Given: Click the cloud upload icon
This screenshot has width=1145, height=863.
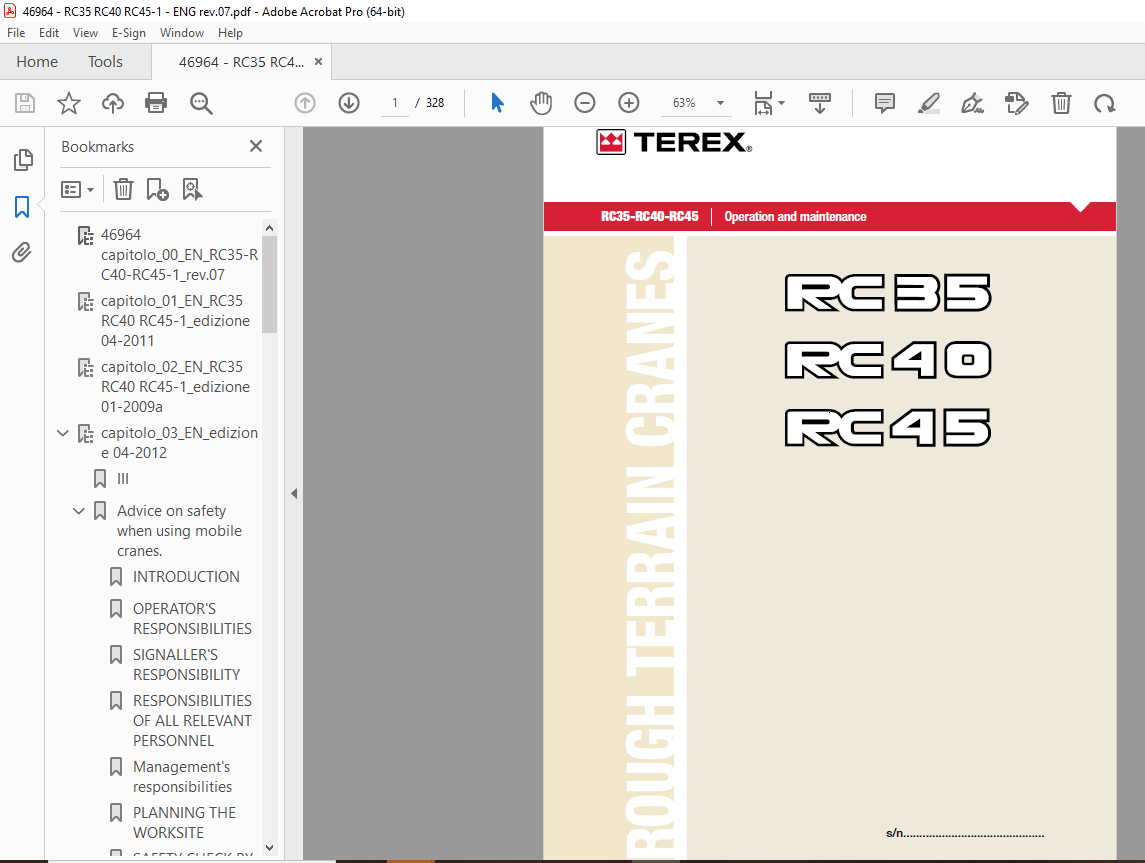Looking at the screenshot, I should pyautogui.click(x=112, y=103).
